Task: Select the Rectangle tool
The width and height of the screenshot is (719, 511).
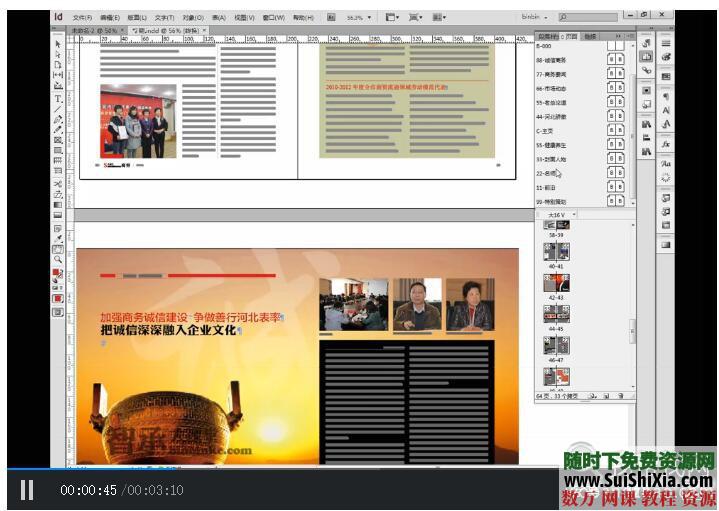Action: 58,150
